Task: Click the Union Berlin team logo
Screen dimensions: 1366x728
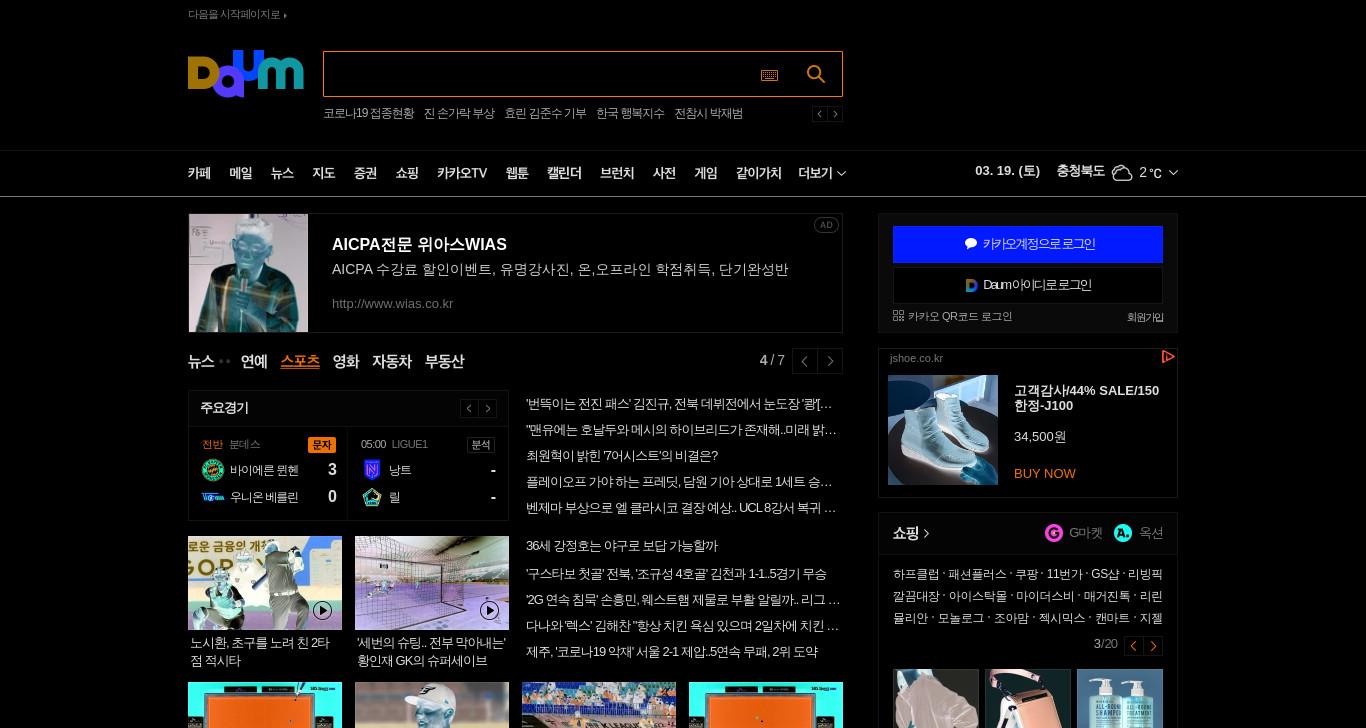Action: click(x=213, y=497)
